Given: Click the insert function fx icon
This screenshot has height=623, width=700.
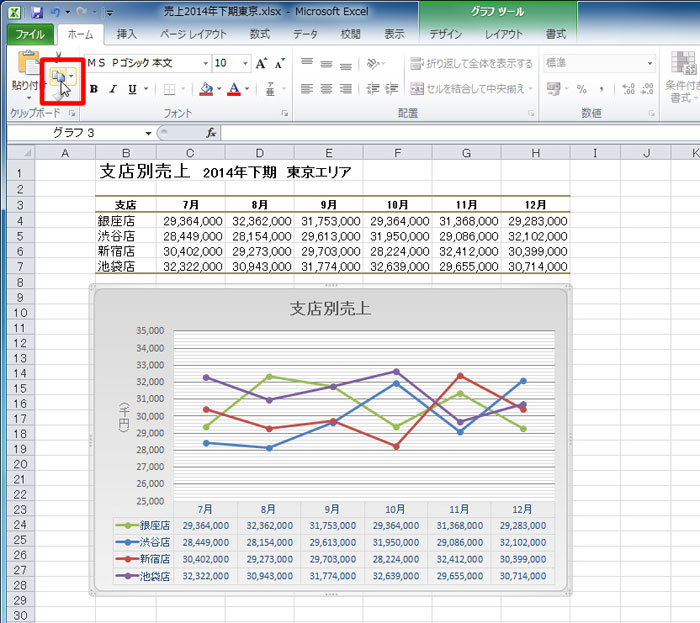Looking at the screenshot, I should coord(211,133).
